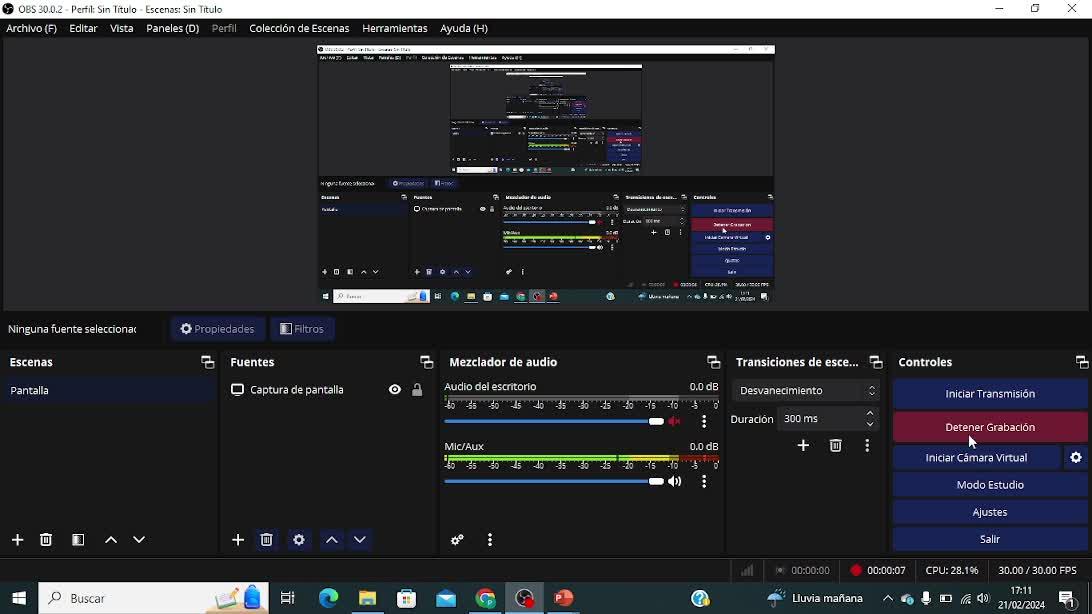Undock the Mezclador de audio panel

click(714, 362)
